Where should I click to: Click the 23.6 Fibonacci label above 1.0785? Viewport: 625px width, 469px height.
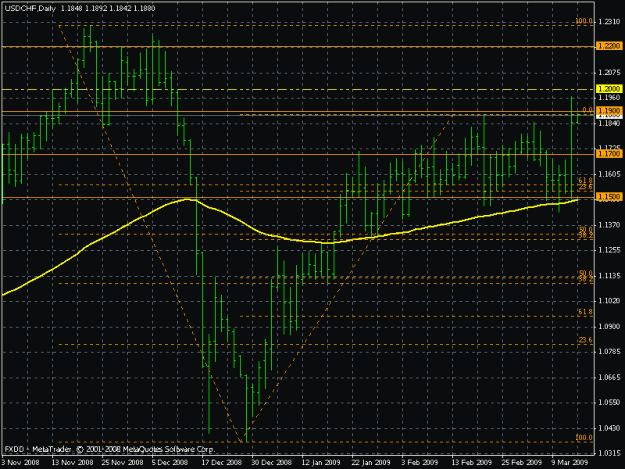pyautogui.click(x=586, y=340)
